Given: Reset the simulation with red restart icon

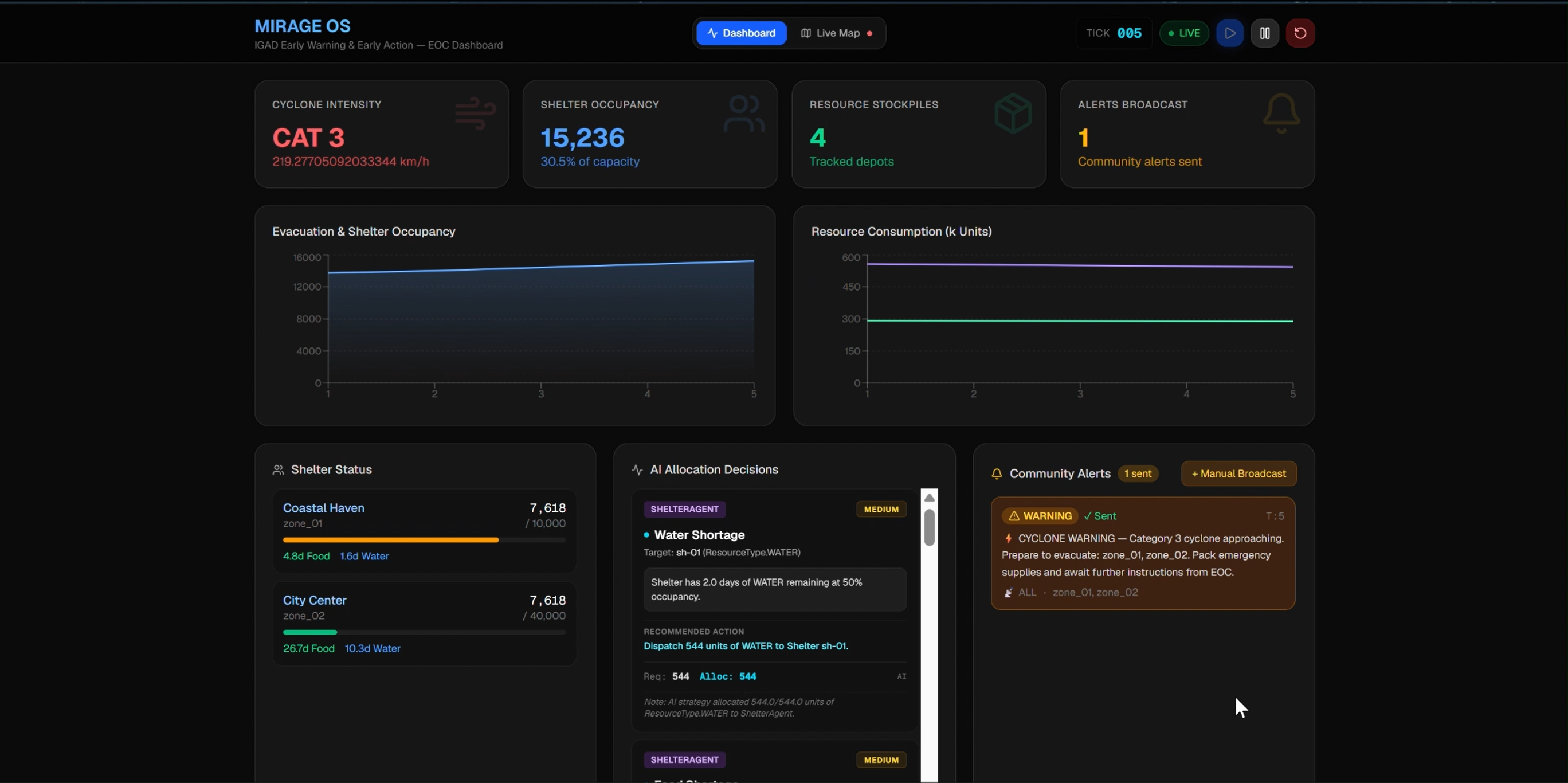Looking at the screenshot, I should click(1300, 33).
